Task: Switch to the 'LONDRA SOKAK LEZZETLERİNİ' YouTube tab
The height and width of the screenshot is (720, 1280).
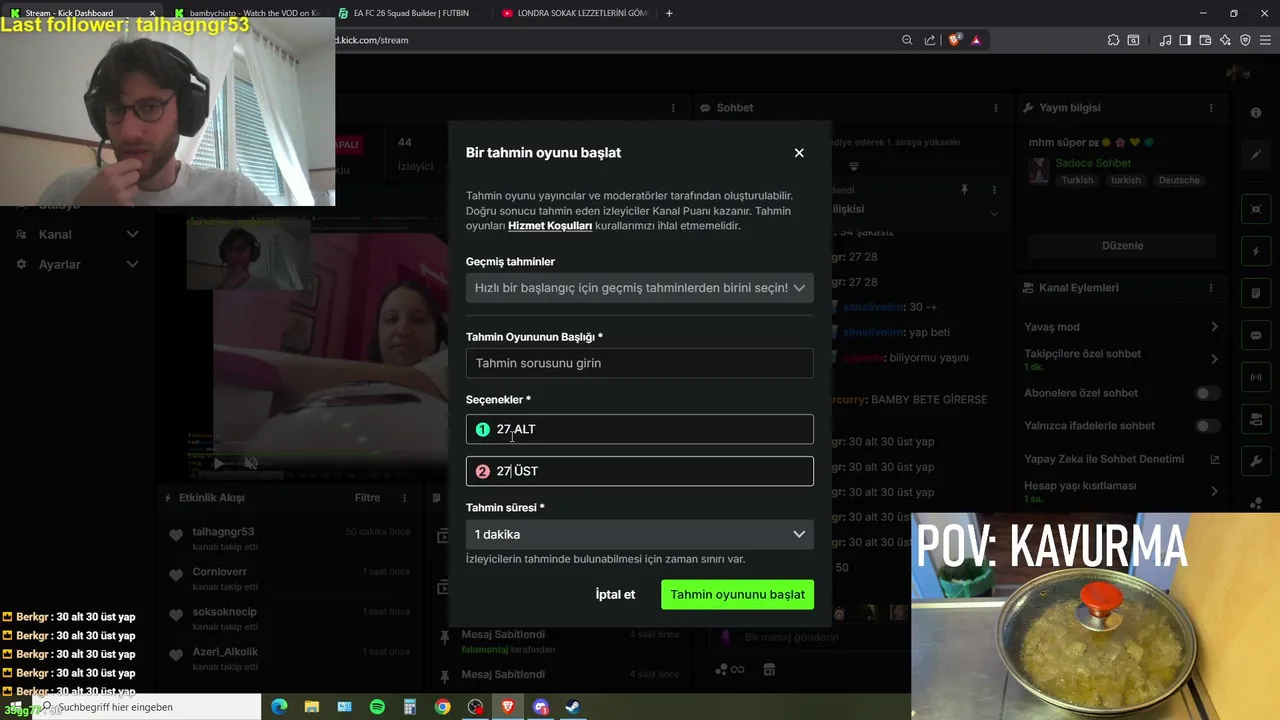Action: point(575,13)
